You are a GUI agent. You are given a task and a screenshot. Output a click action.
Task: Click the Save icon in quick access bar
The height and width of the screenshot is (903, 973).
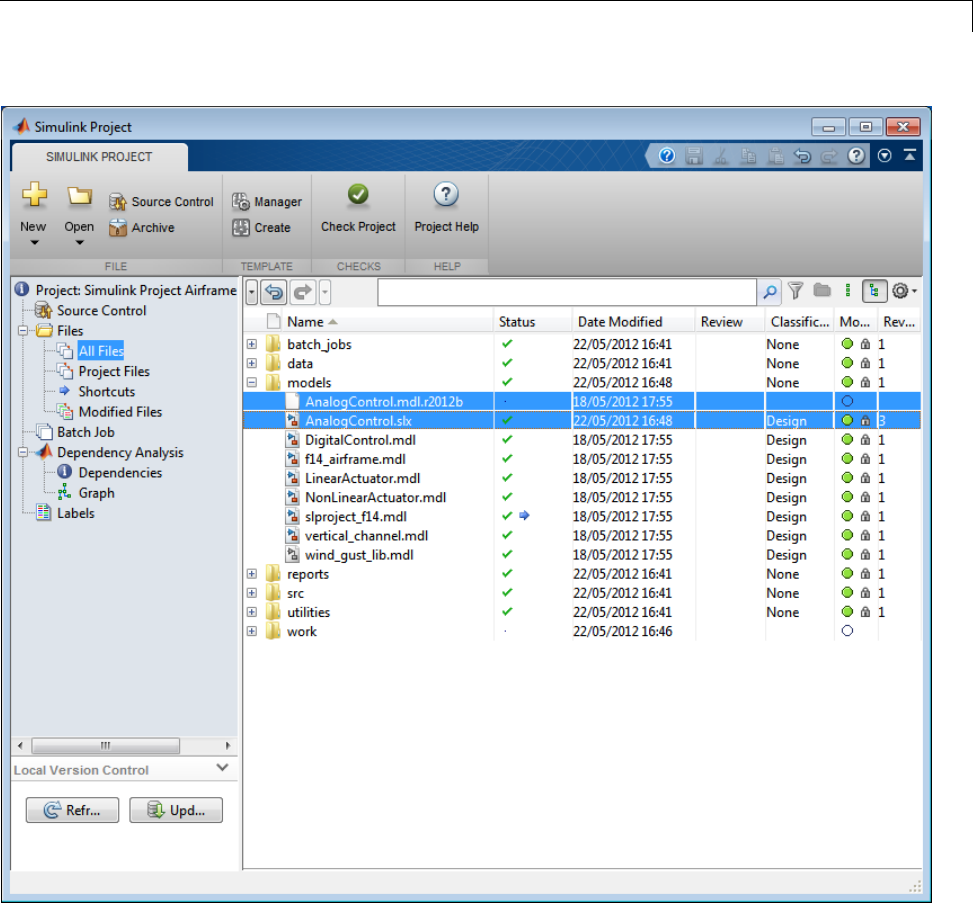click(x=694, y=156)
